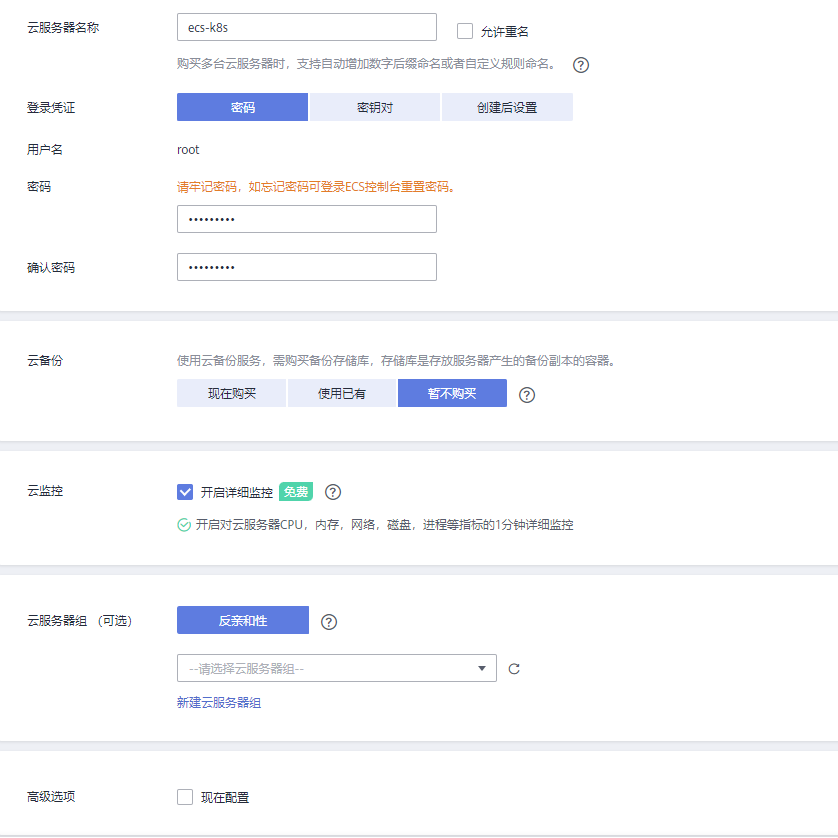Refresh the cloud server group list
The height and width of the screenshot is (838, 838).
click(x=514, y=669)
